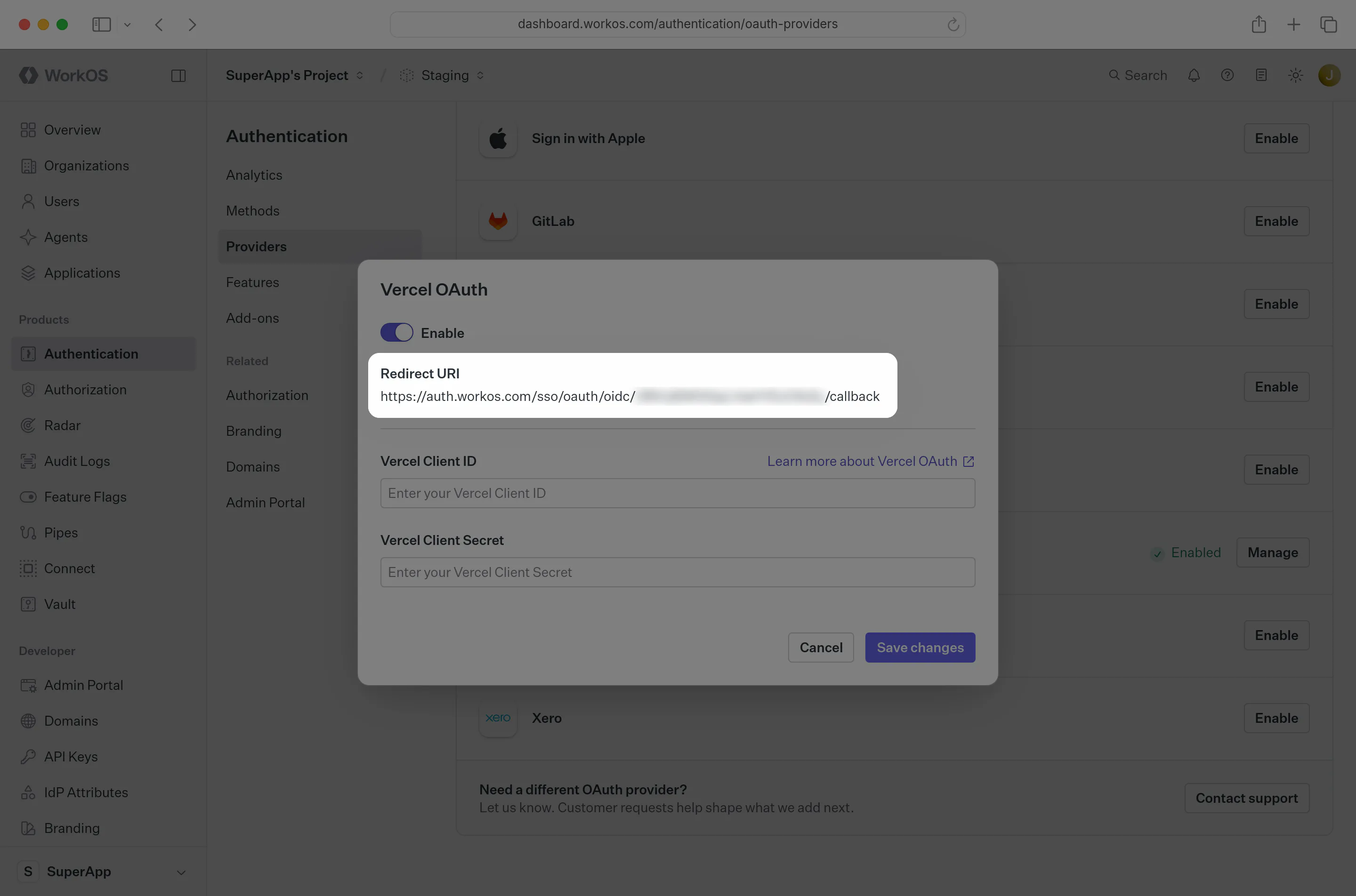Click the Vault icon in sidebar
This screenshot has width=1356, height=896.
[28, 604]
